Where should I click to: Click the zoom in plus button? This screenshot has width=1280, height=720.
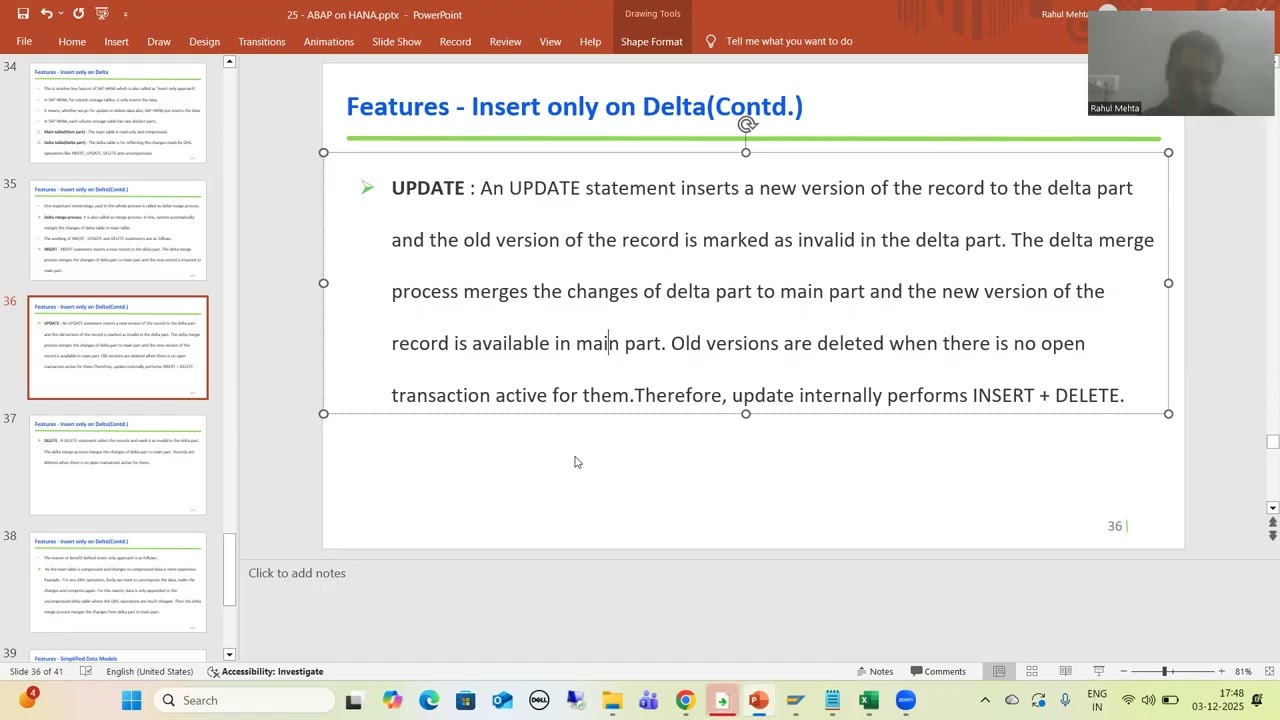coord(1221,671)
